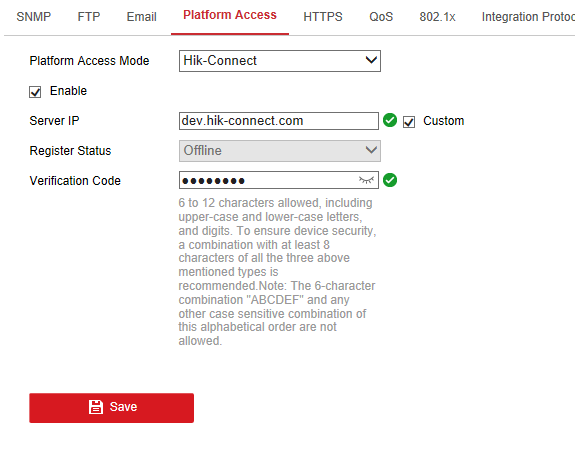
Task: Open the Integration Protocol tab
Action: [528, 17]
